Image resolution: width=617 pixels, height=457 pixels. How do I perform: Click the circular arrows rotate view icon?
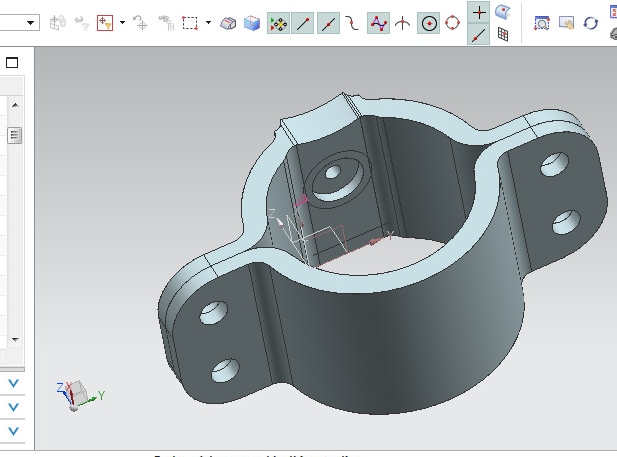(591, 22)
